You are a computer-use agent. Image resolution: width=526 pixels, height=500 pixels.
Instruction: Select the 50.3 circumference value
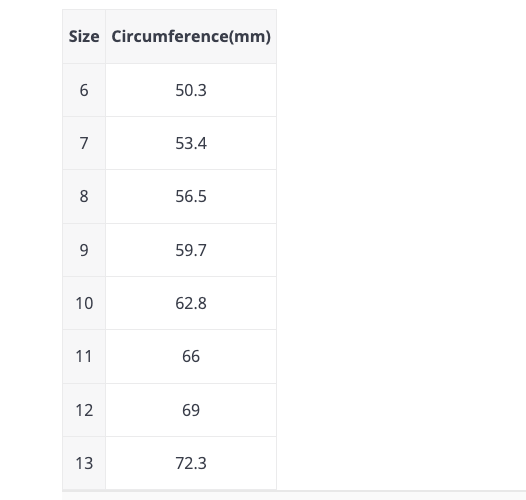191,90
